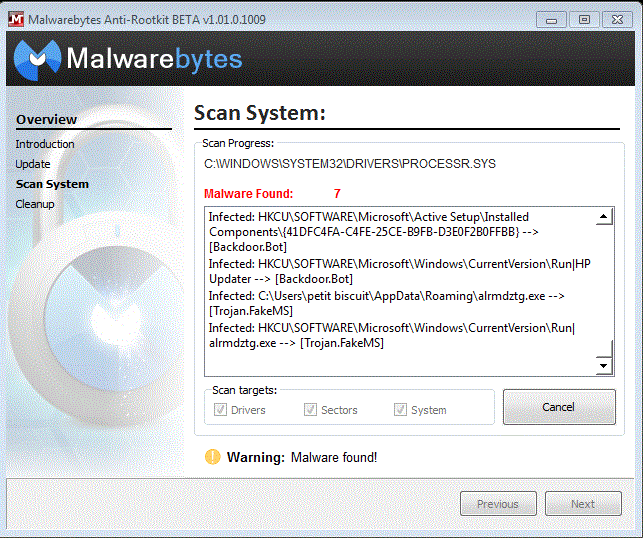Screen dimensions: 643x538
Task: Maximize the Anti-Rootkit window
Action: (584, 20)
